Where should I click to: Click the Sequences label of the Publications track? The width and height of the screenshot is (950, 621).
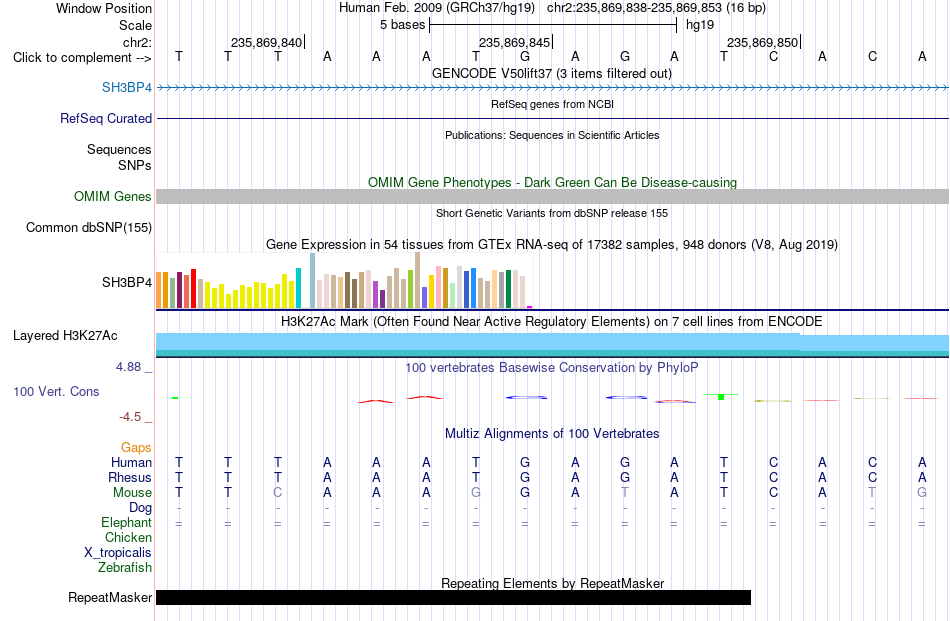(119, 149)
